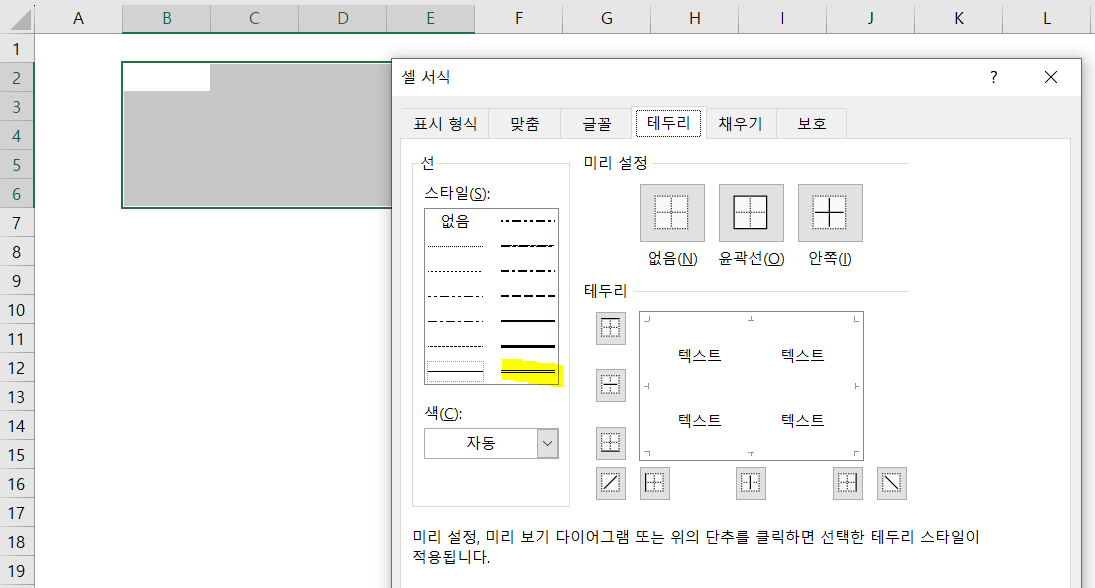Click the dialog help question mark button
This screenshot has width=1095, height=588.
(992, 77)
